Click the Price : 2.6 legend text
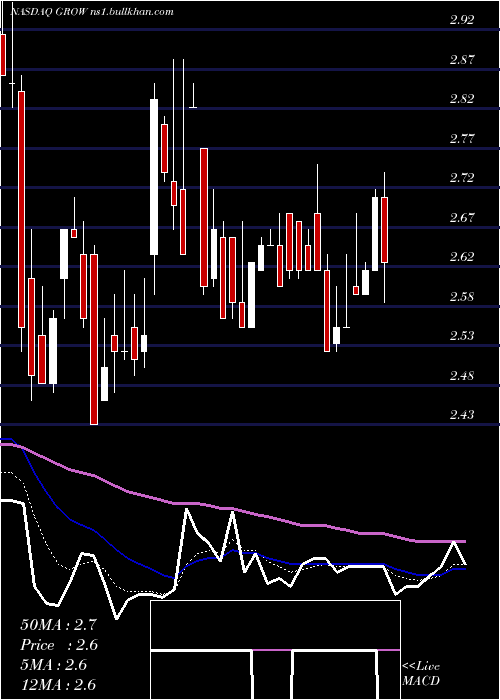Image resolution: width=500 pixels, height=700 pixels. 58,645
